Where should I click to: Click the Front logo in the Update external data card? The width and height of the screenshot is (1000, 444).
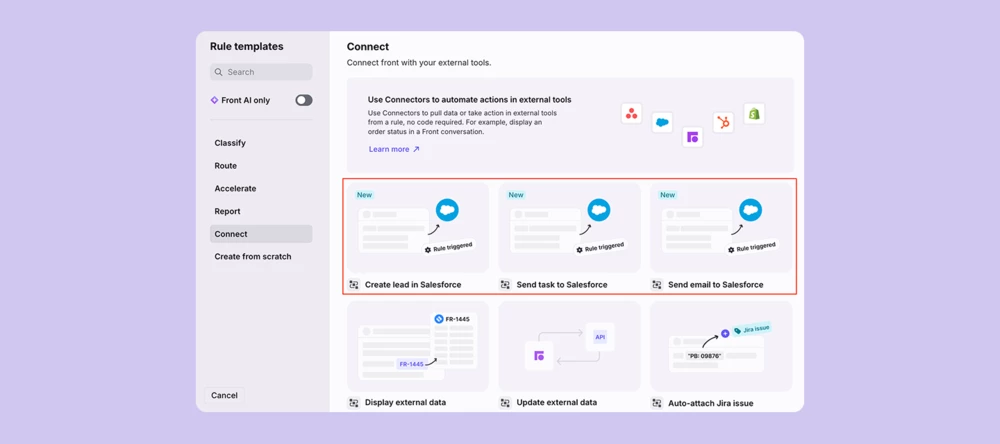pos(539,356)
